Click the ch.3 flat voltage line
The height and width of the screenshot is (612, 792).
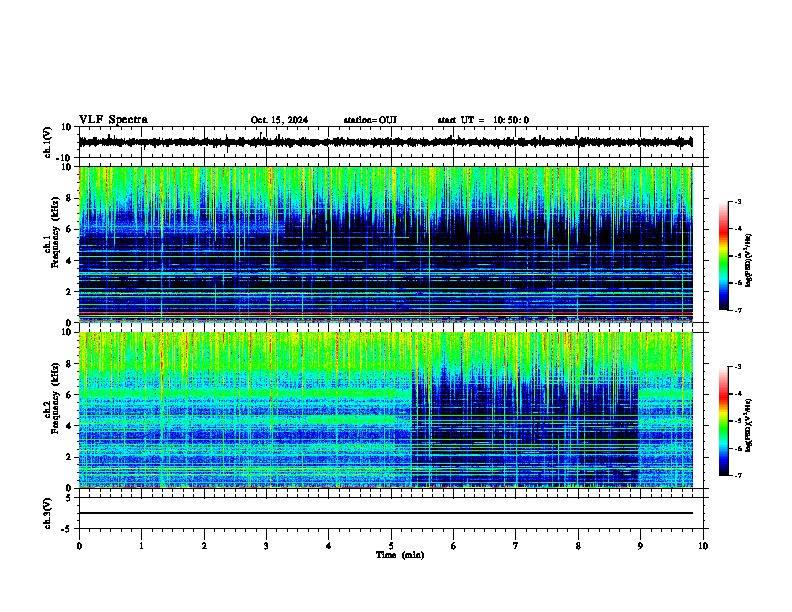pyautogui.click(x=385, y=513)
